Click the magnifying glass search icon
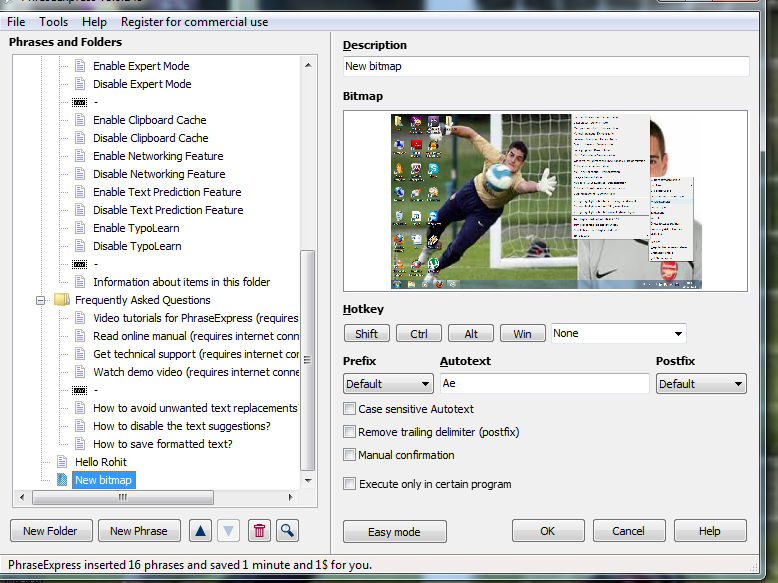Viewport: 778px width, 583px height. (x=287, y=531)
